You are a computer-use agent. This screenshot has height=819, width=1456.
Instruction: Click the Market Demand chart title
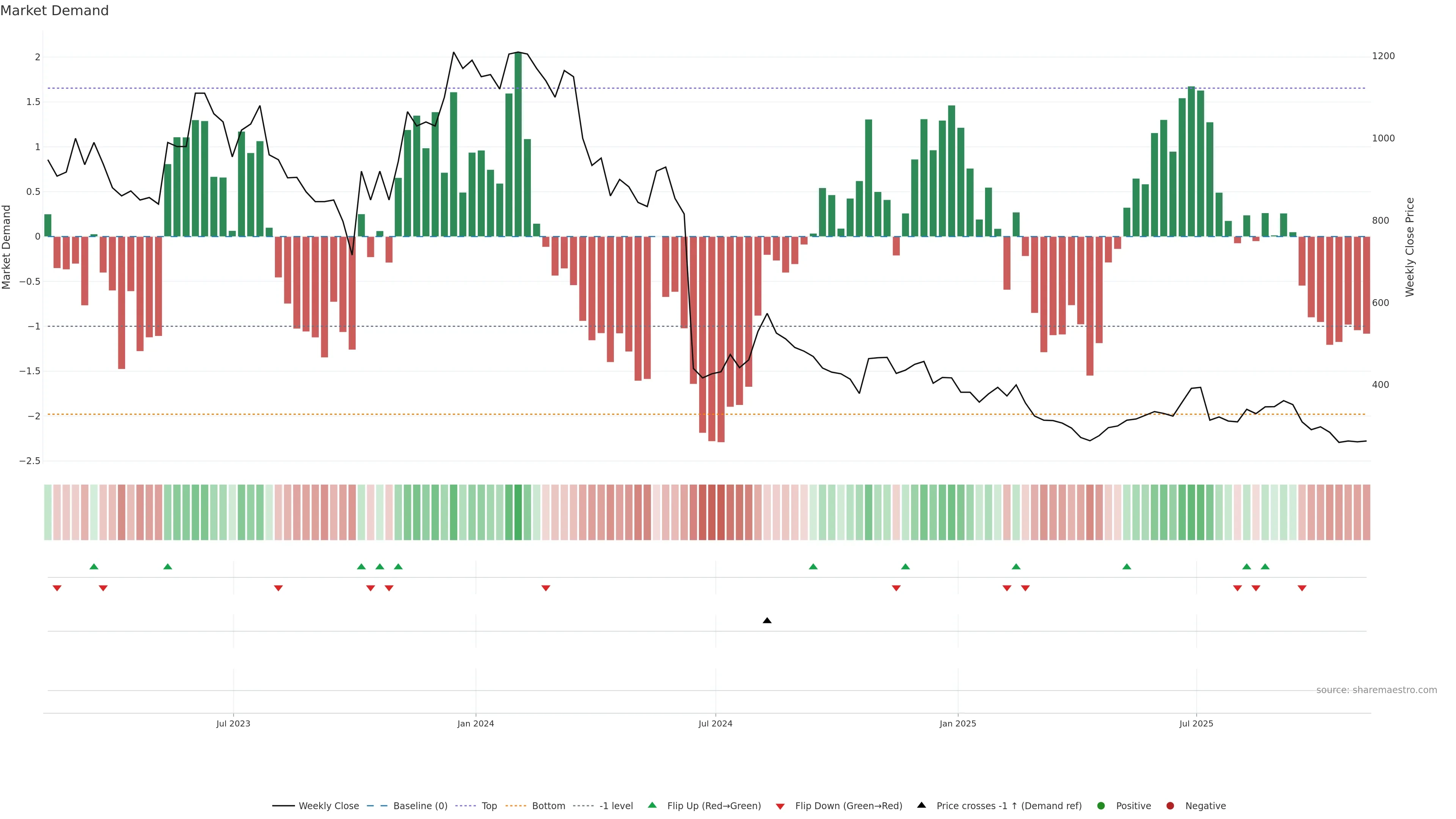tap(54, 11)
